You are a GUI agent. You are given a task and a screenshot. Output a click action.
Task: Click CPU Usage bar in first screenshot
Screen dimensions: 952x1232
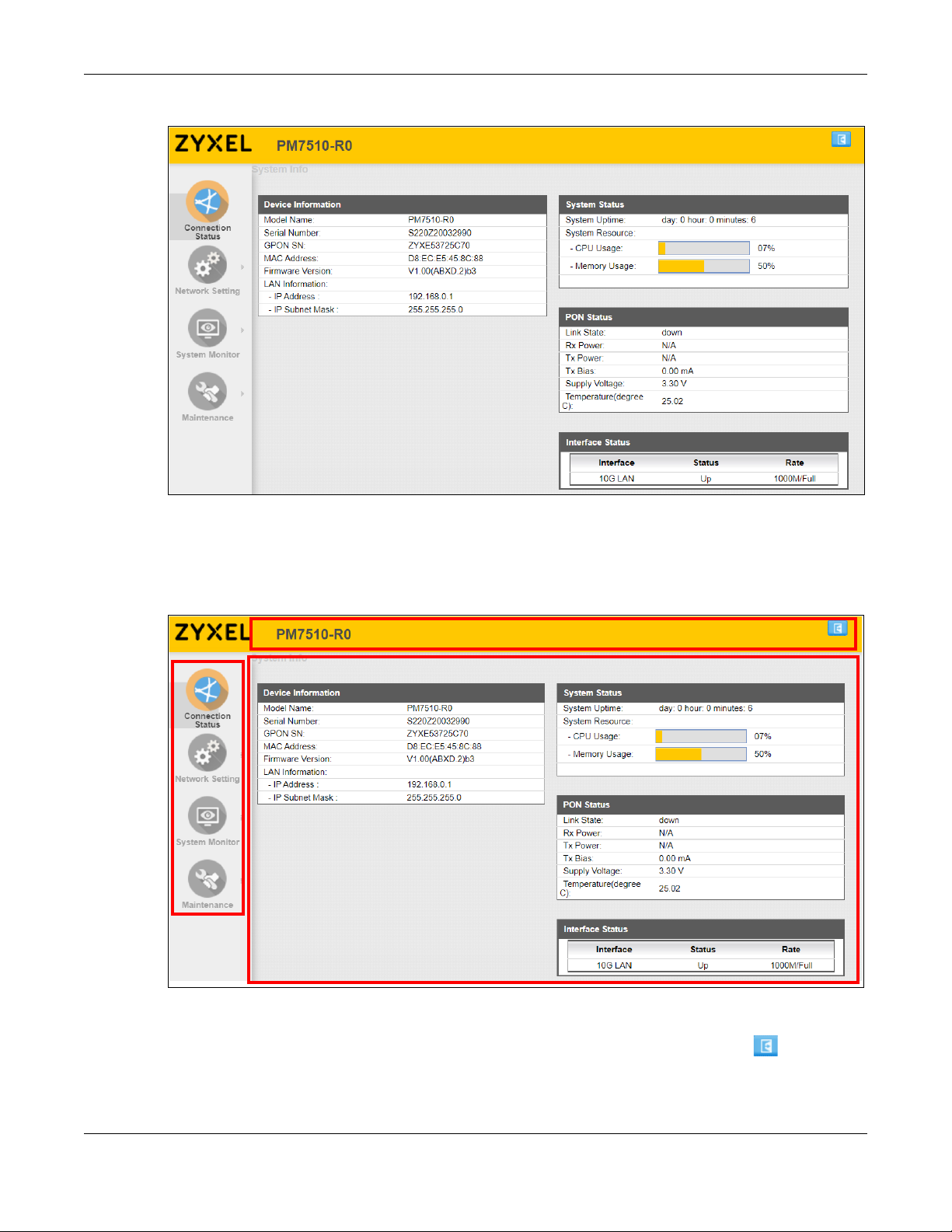pyautogui.click(x=703, y=248)
